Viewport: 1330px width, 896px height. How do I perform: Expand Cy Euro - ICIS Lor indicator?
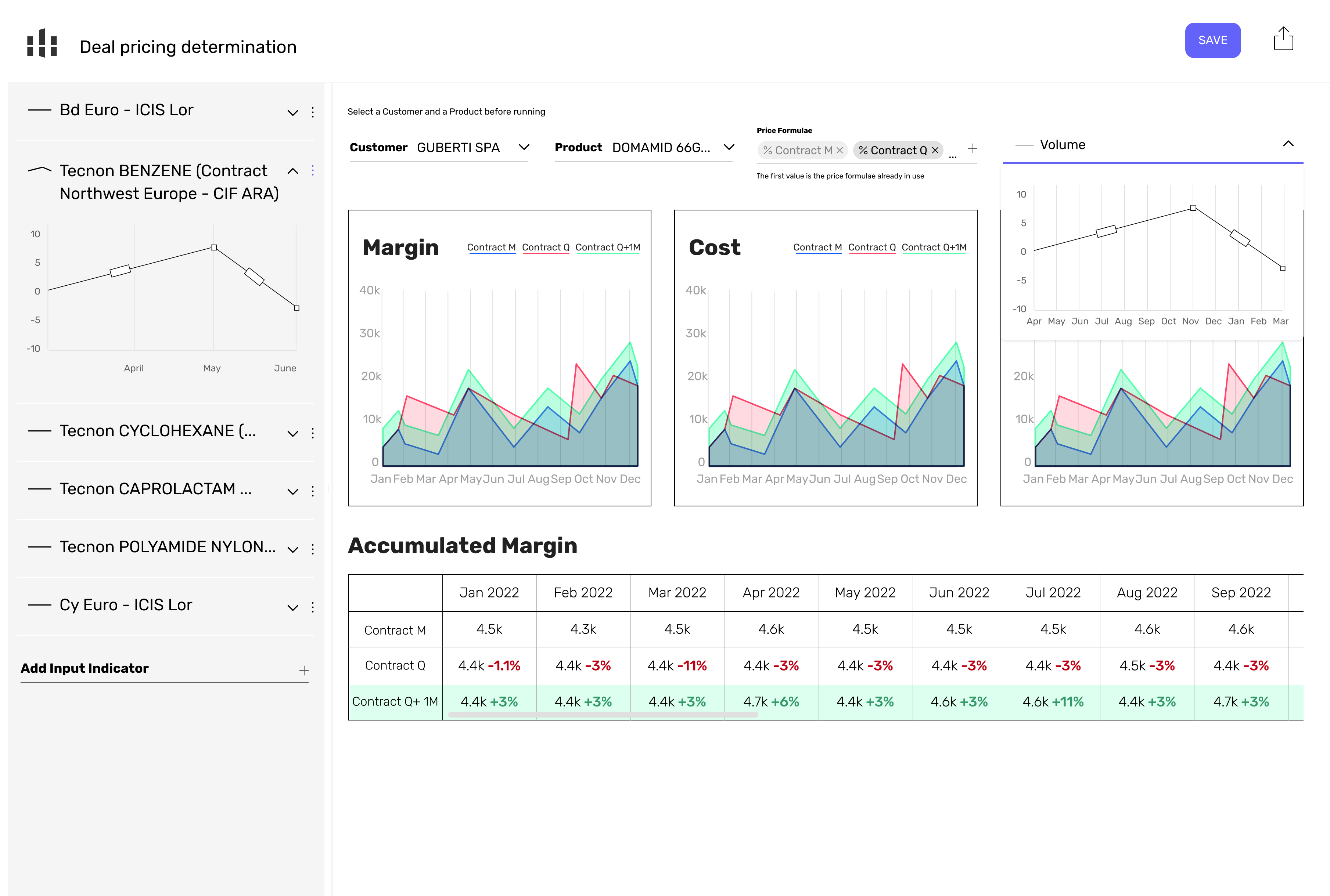(x=292, y=607)
